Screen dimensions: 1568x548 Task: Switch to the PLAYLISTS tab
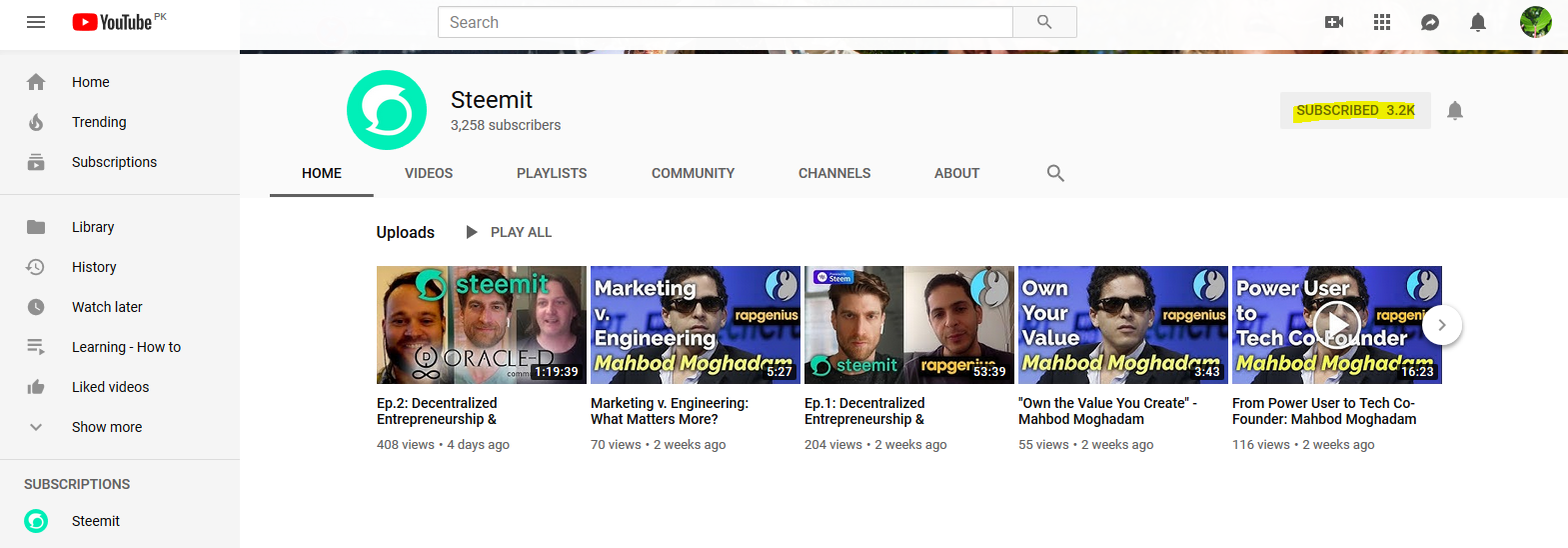coord(552,173)
